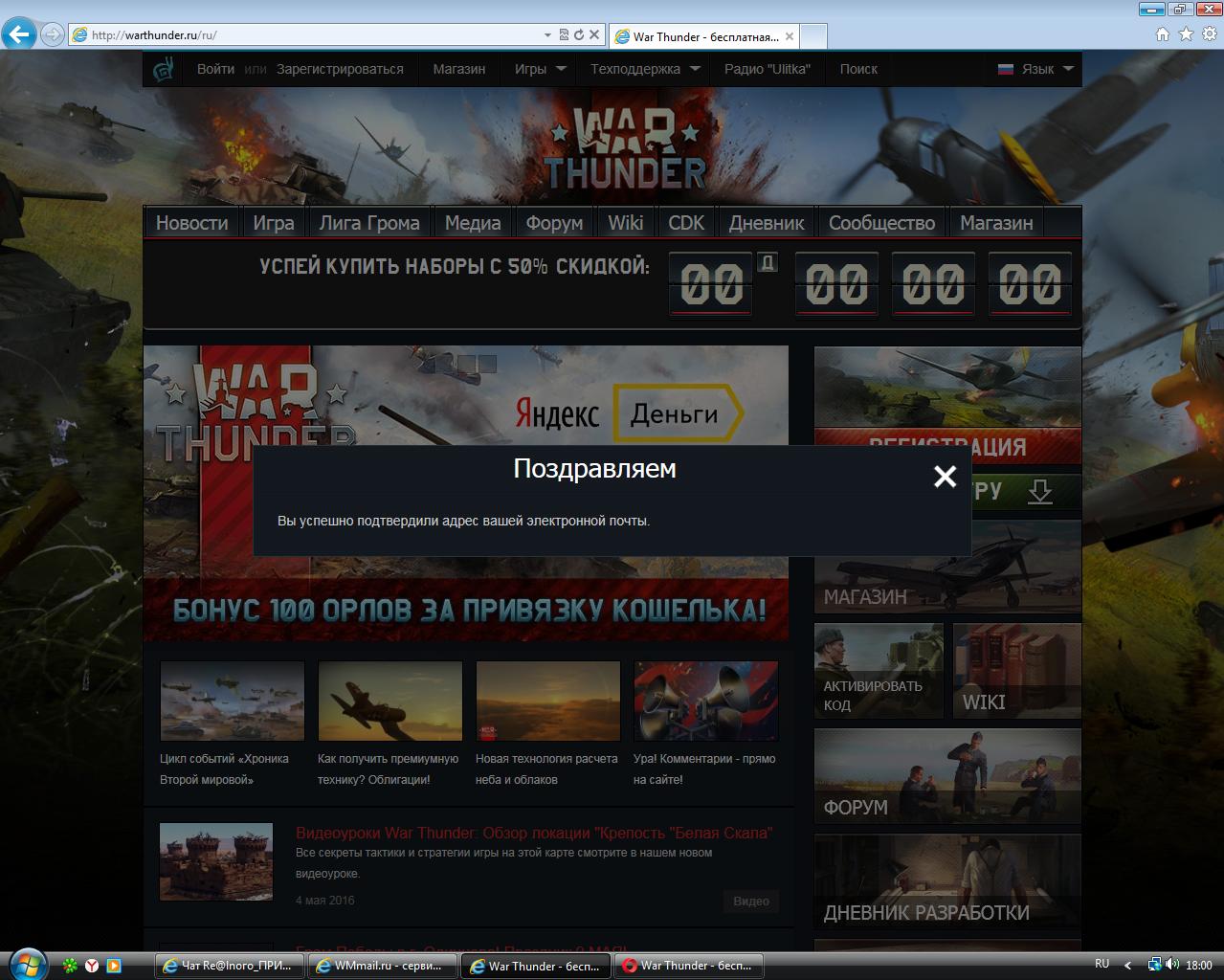Screen dimensions: 1224x980
Task: Click the Крепость Белая Скала news thumbnail
Action: (216, 861)
